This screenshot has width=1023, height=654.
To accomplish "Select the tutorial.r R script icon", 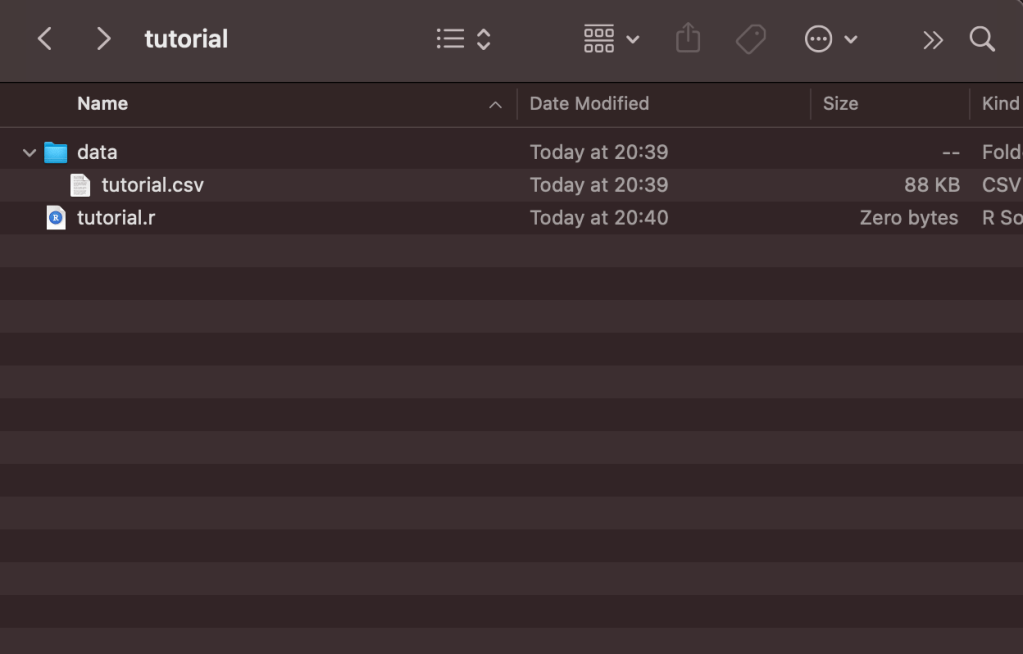I will point(56,218).
